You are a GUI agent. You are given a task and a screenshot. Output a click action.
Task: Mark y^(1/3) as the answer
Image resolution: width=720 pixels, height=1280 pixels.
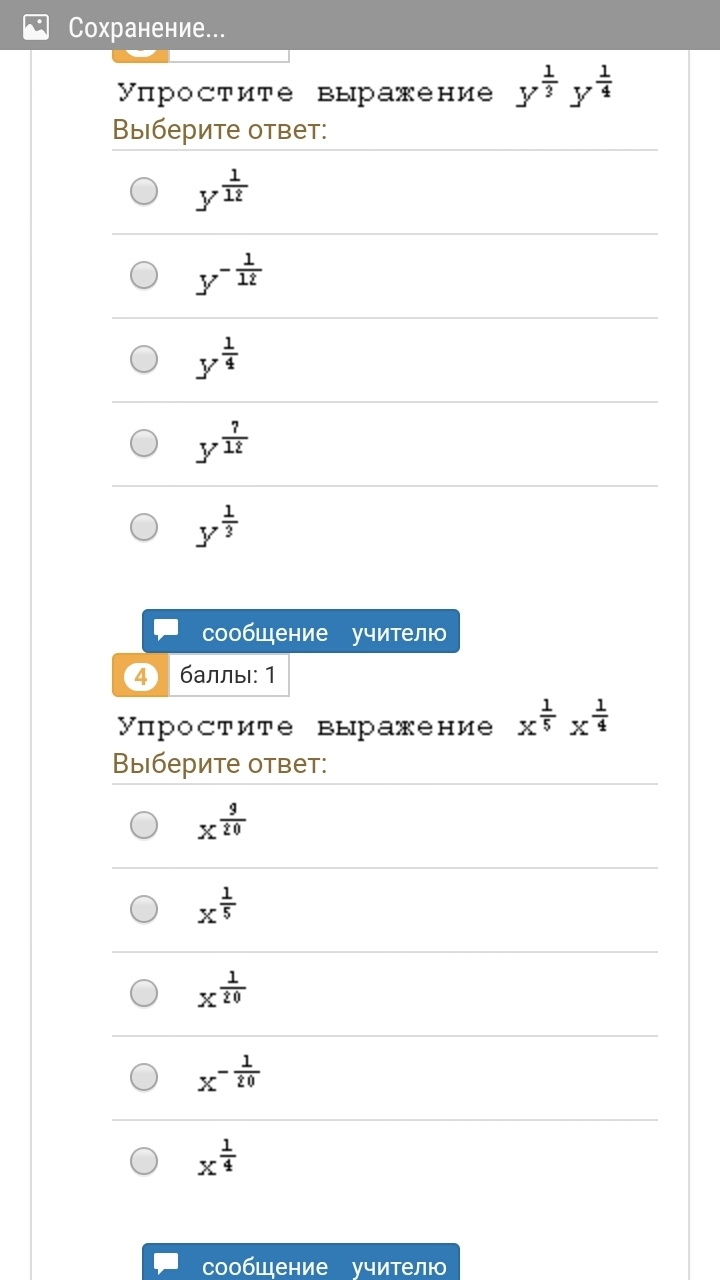(x=145, y=527)
